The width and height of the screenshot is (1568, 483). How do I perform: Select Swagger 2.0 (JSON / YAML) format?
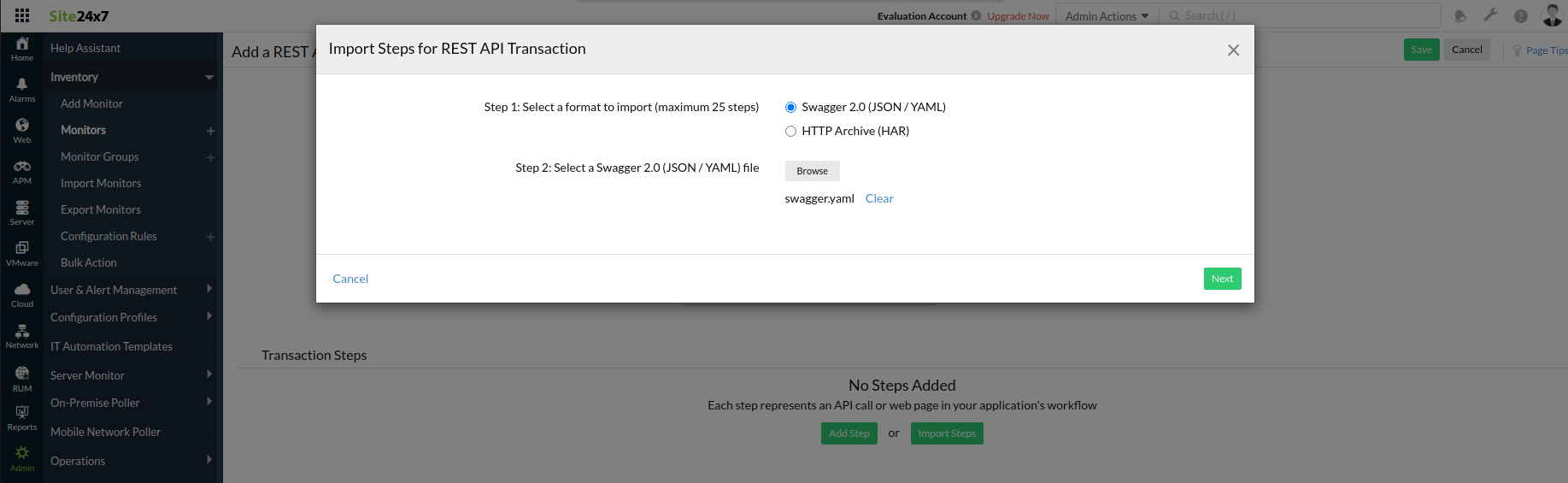(x=790, y=108)
